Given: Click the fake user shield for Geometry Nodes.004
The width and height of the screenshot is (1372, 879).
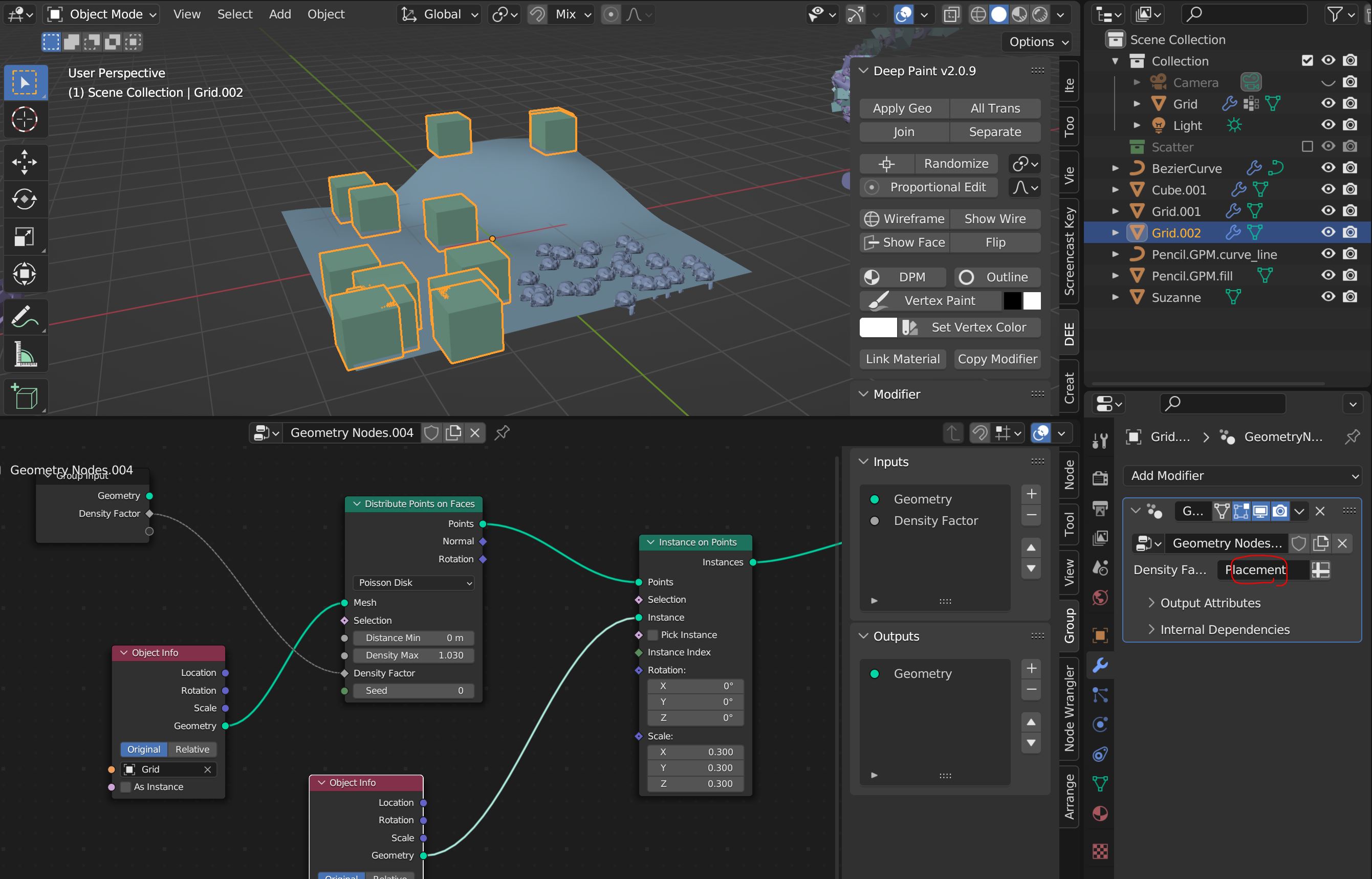Looking at the screenshot, I should (431, 433).
